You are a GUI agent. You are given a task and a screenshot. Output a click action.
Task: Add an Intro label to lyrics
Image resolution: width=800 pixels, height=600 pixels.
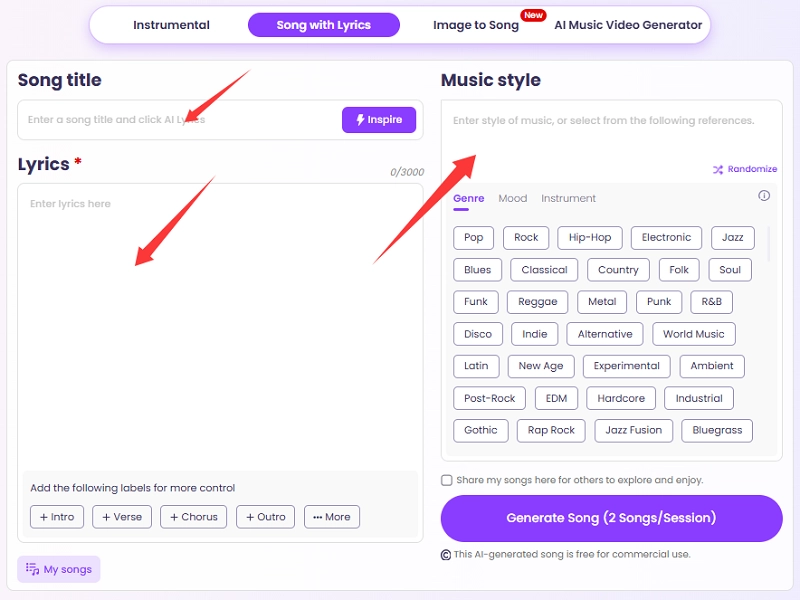coord(57,517)
